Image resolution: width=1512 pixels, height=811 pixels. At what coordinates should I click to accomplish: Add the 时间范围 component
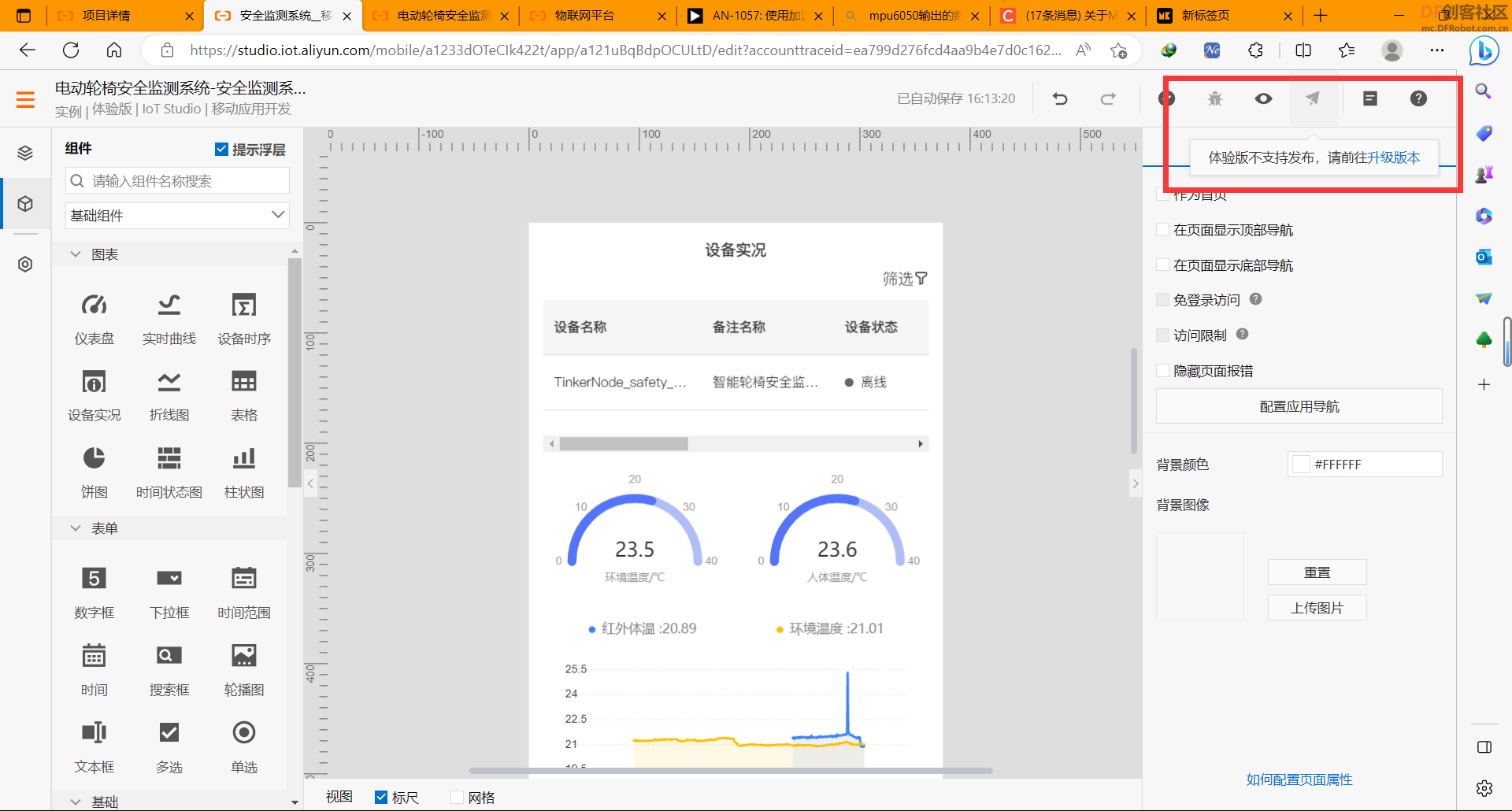(244, 593)
